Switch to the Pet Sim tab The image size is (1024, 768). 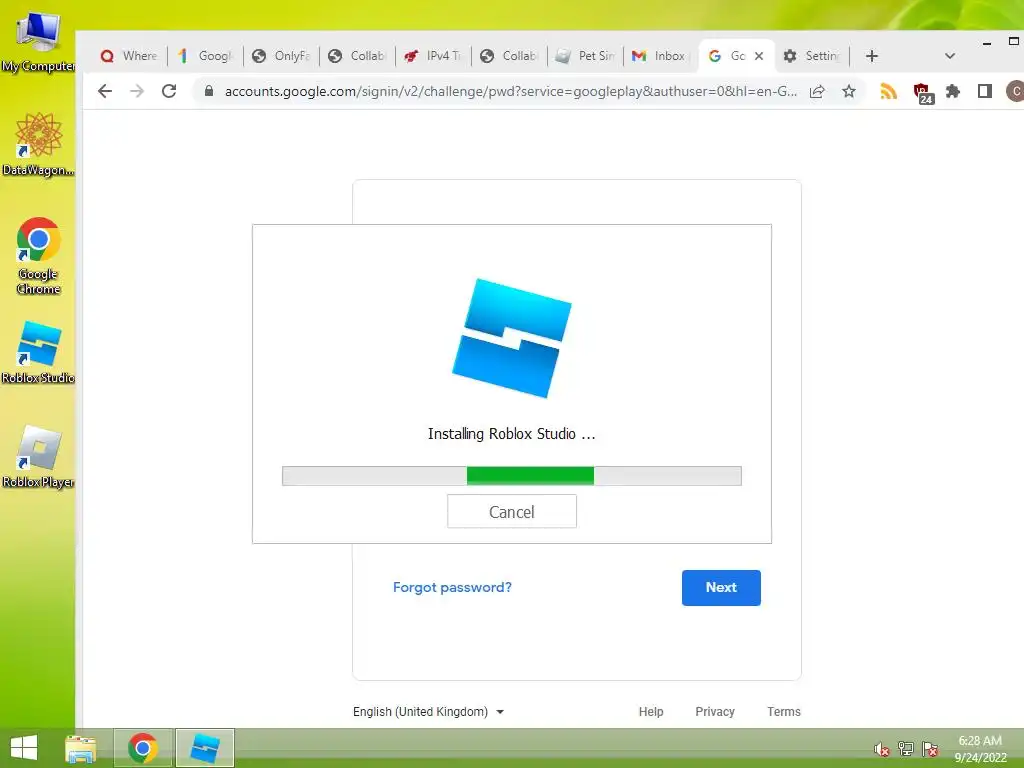click(585, 56)
